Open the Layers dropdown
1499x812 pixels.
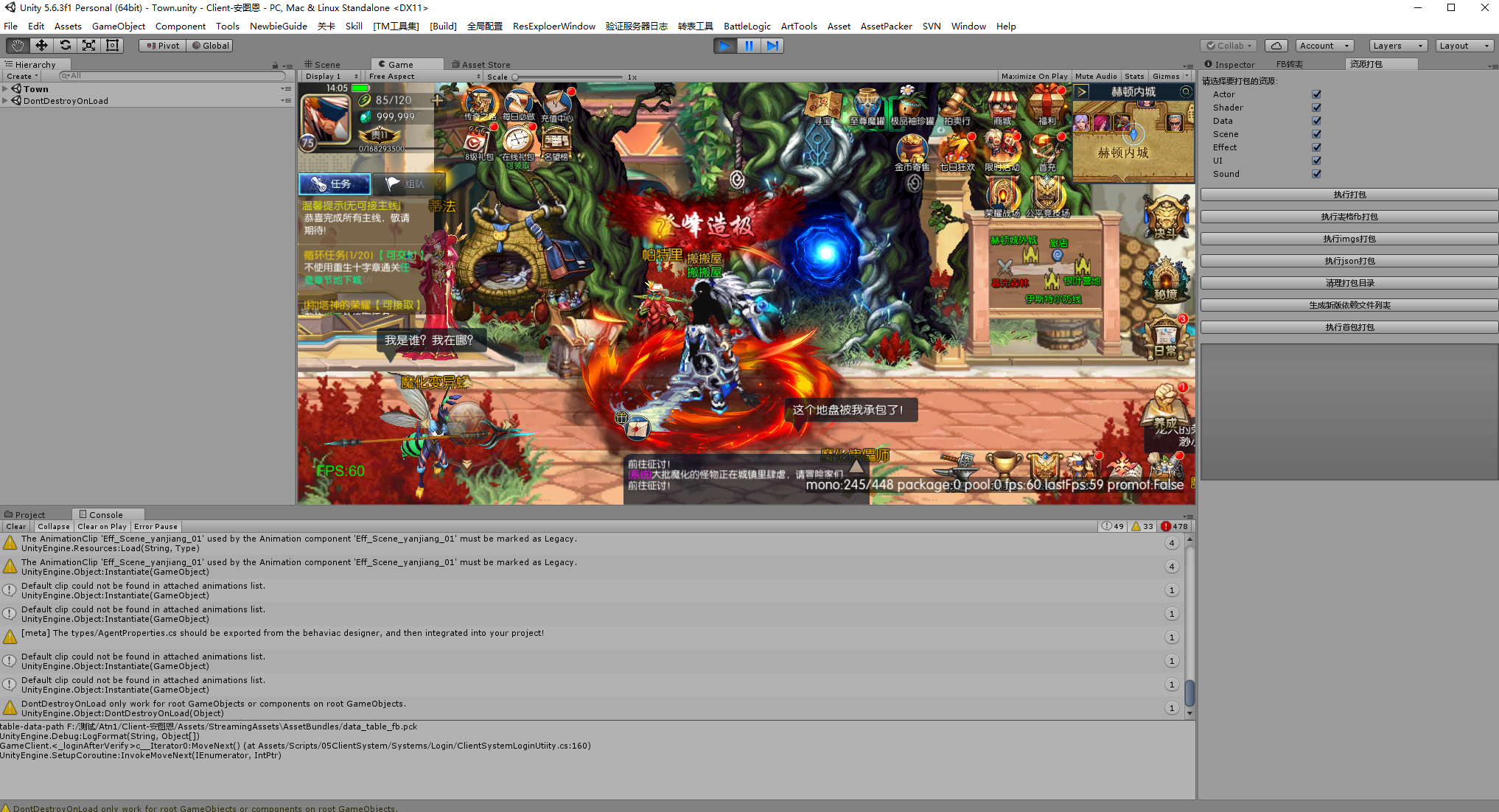pyautogui.click(x=1398, y=46)
